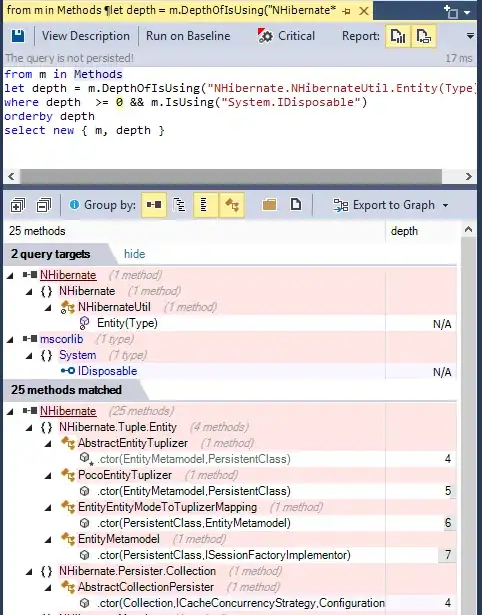The width and height of the screenshot is (482, 615).
Task: Collapse the NHibernateUtil tree node
Action: (48, 308)
